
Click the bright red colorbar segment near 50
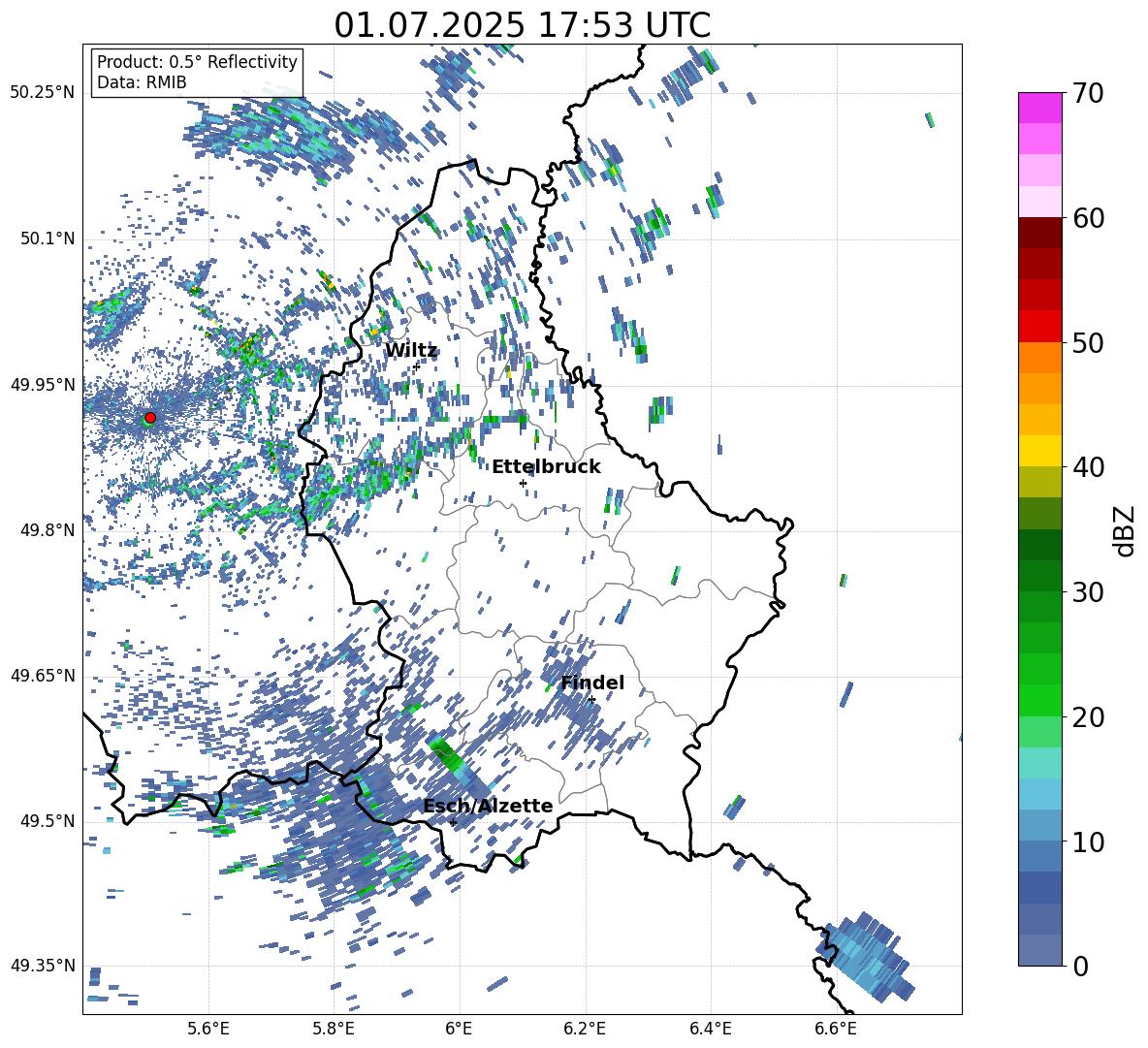click(x=1039, y=327)
